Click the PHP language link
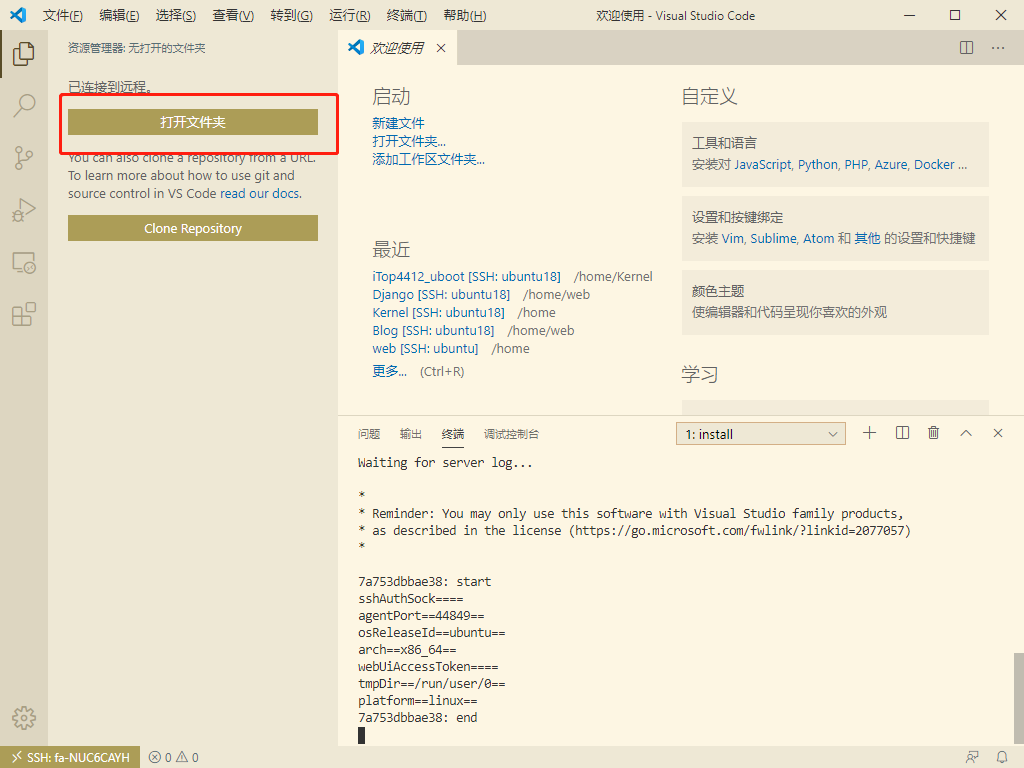The width and height of the screenshot is (1024, 768). click(856, 165)
